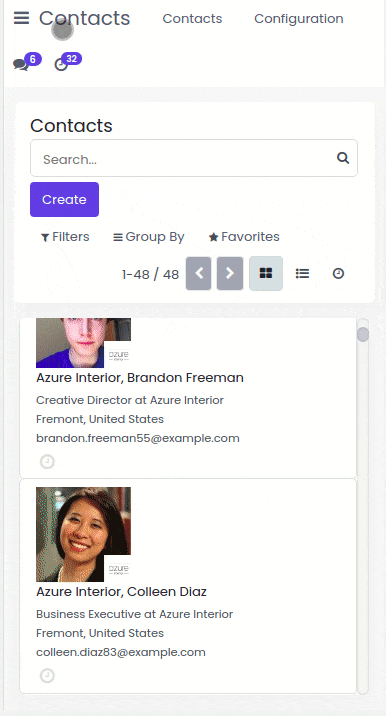The height and width of the screenshot is (716, 386).
Task: Click activity clock on Colleen Diaz card
Action: 47,675
